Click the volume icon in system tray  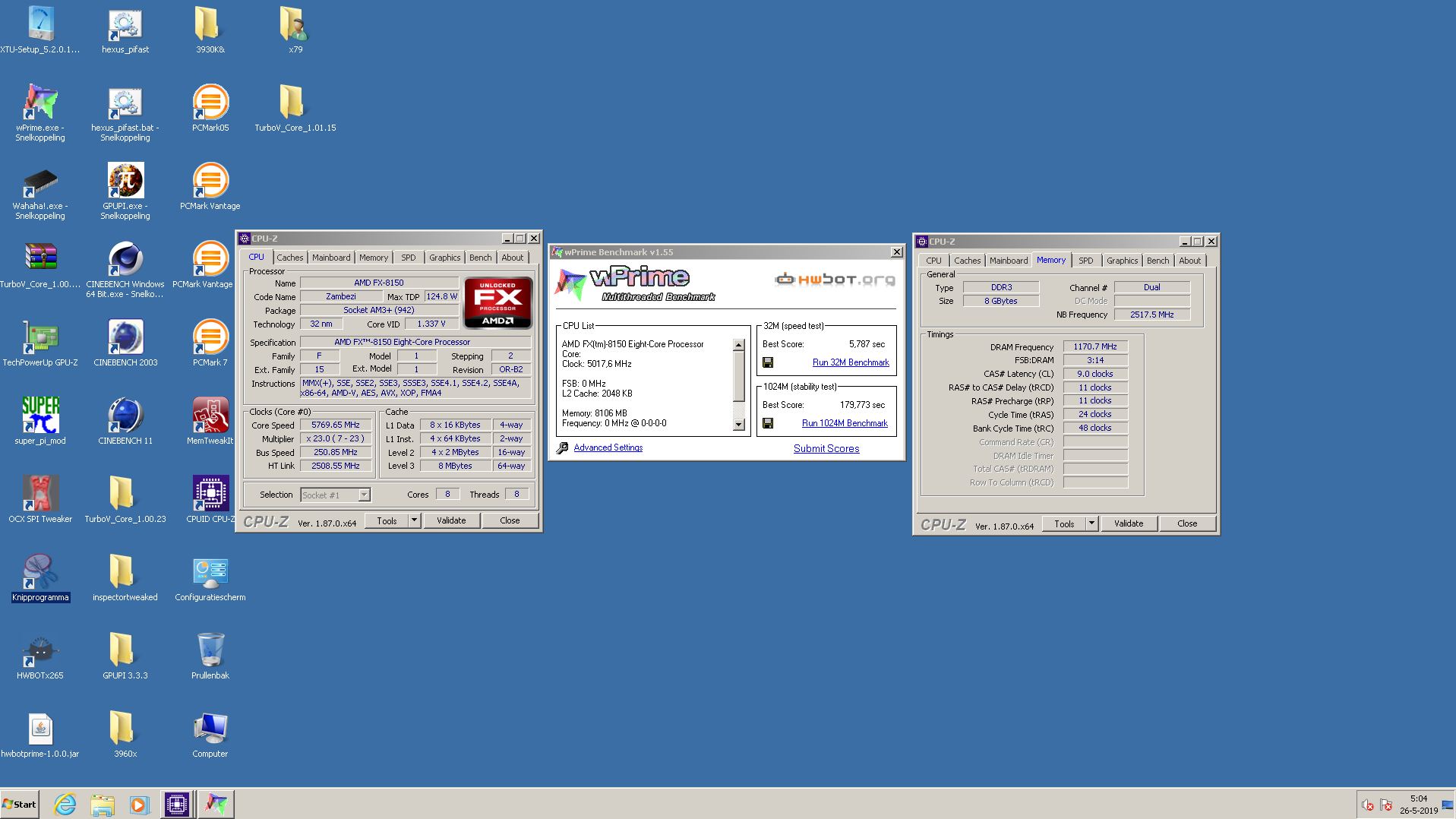click(x=1368, y=805)
